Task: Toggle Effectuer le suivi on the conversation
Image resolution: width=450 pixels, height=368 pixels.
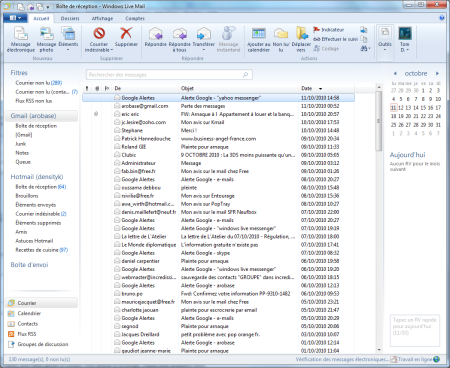Action: [335, 39]
